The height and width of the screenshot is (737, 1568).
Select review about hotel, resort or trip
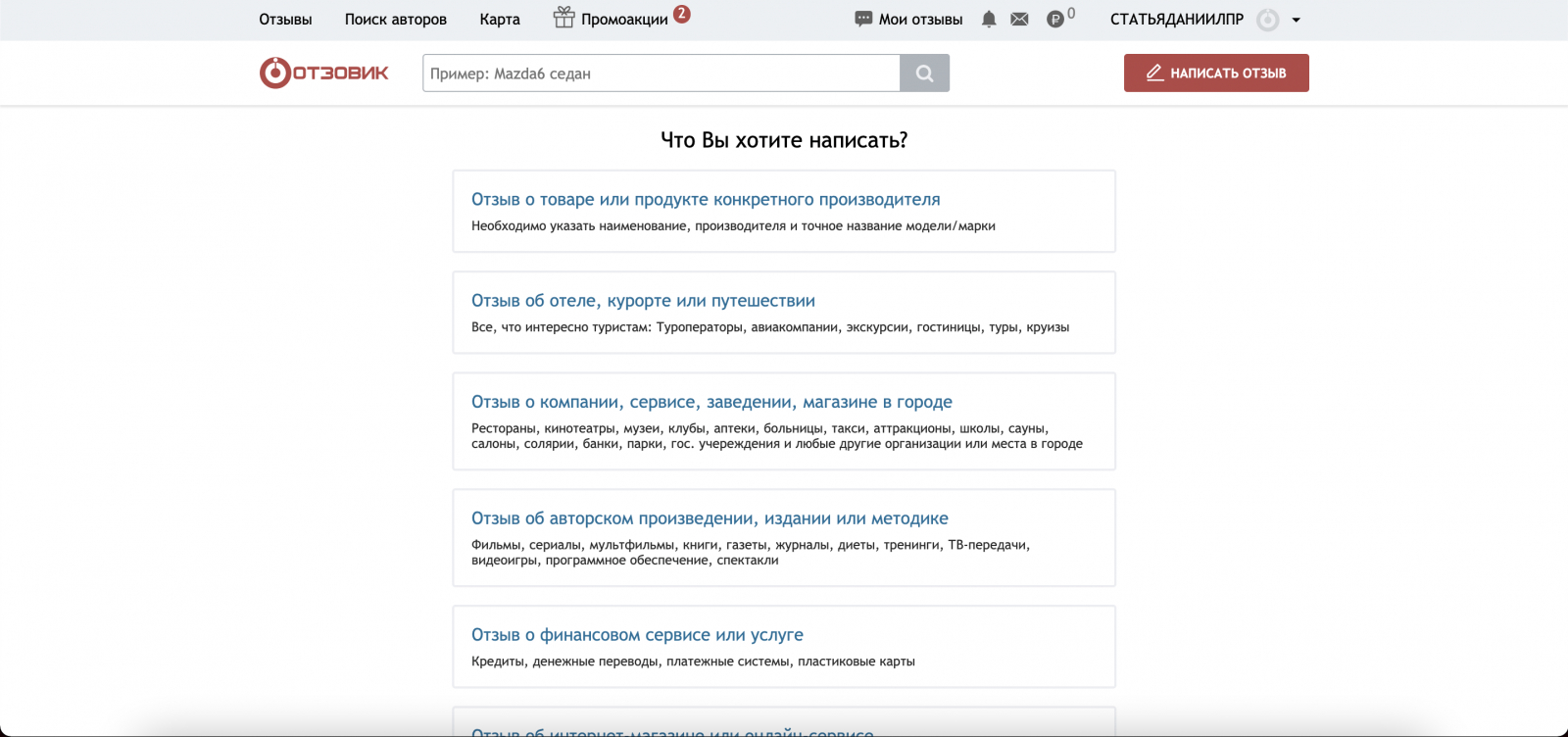643,301
